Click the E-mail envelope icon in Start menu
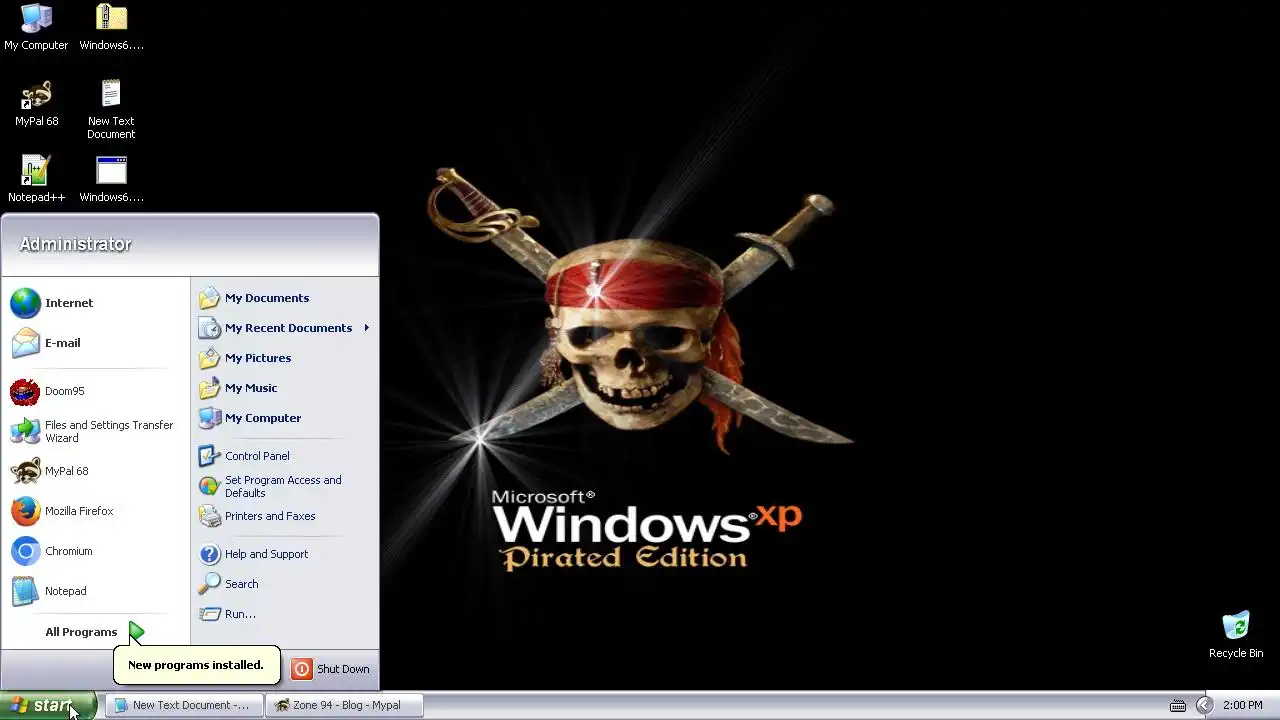This screenshot has height=720, width=1280. click(x=26, y=343)
